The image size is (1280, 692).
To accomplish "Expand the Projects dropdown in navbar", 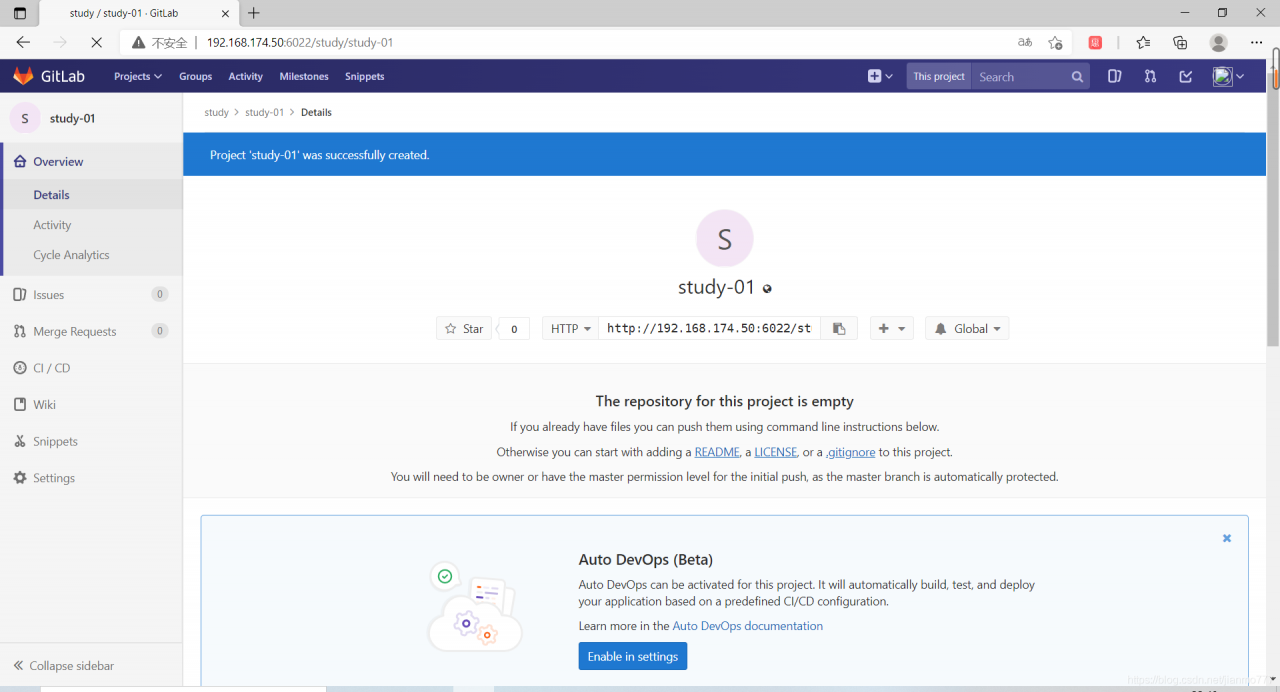I will tap(138, 76).
